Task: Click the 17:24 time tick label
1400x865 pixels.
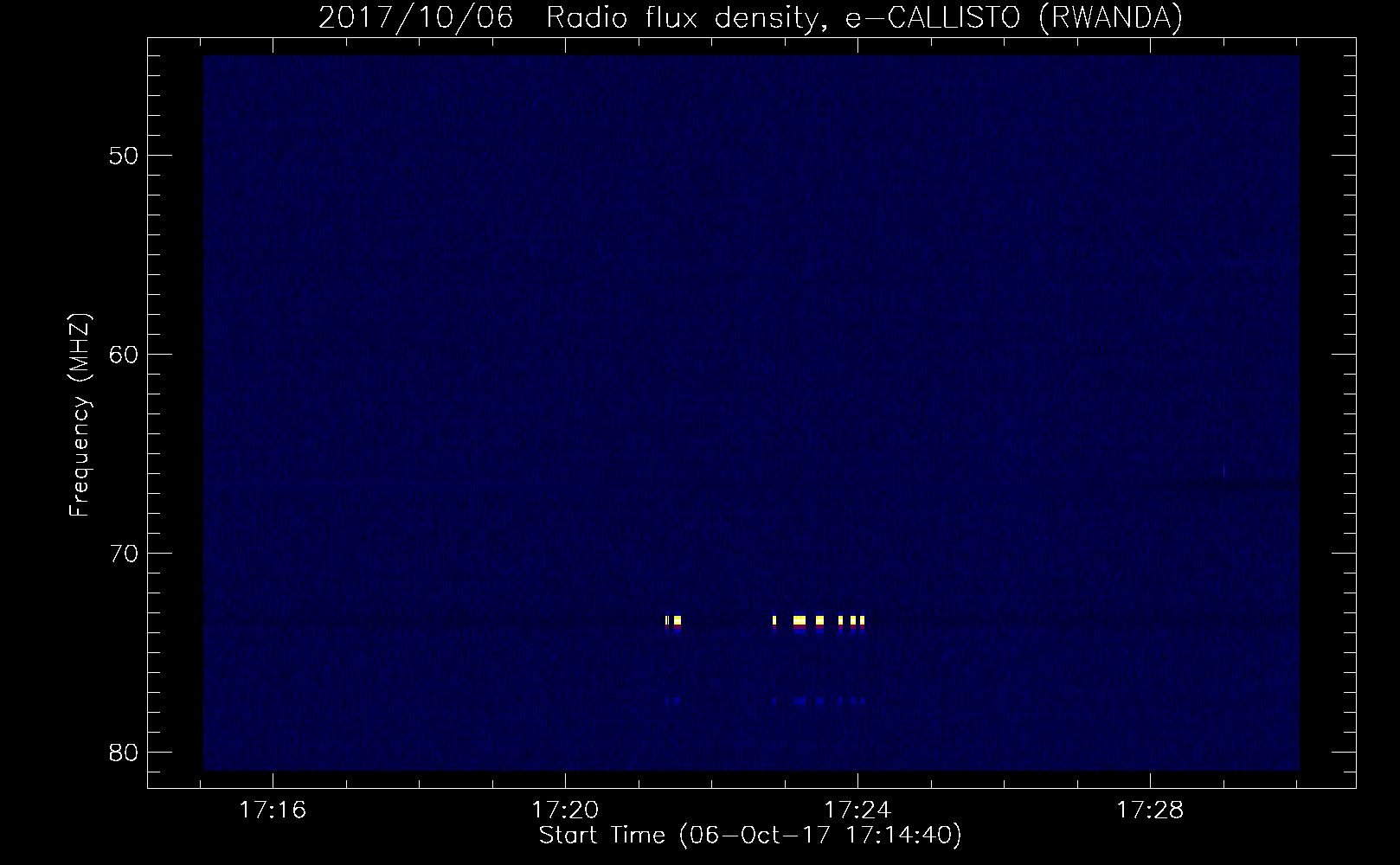Action: tap(857, 811)
